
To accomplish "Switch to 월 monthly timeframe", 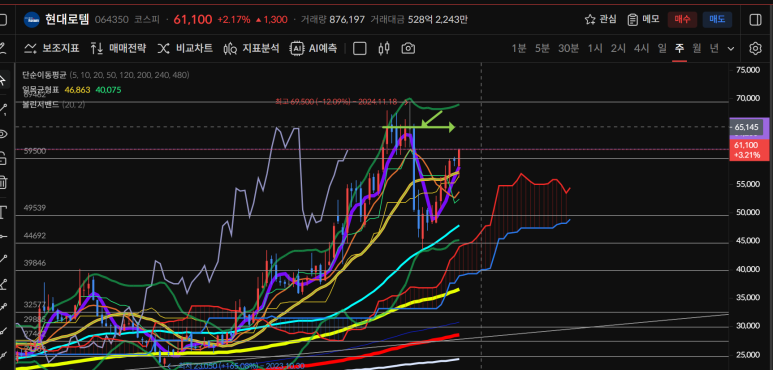I will click(697, 48).
